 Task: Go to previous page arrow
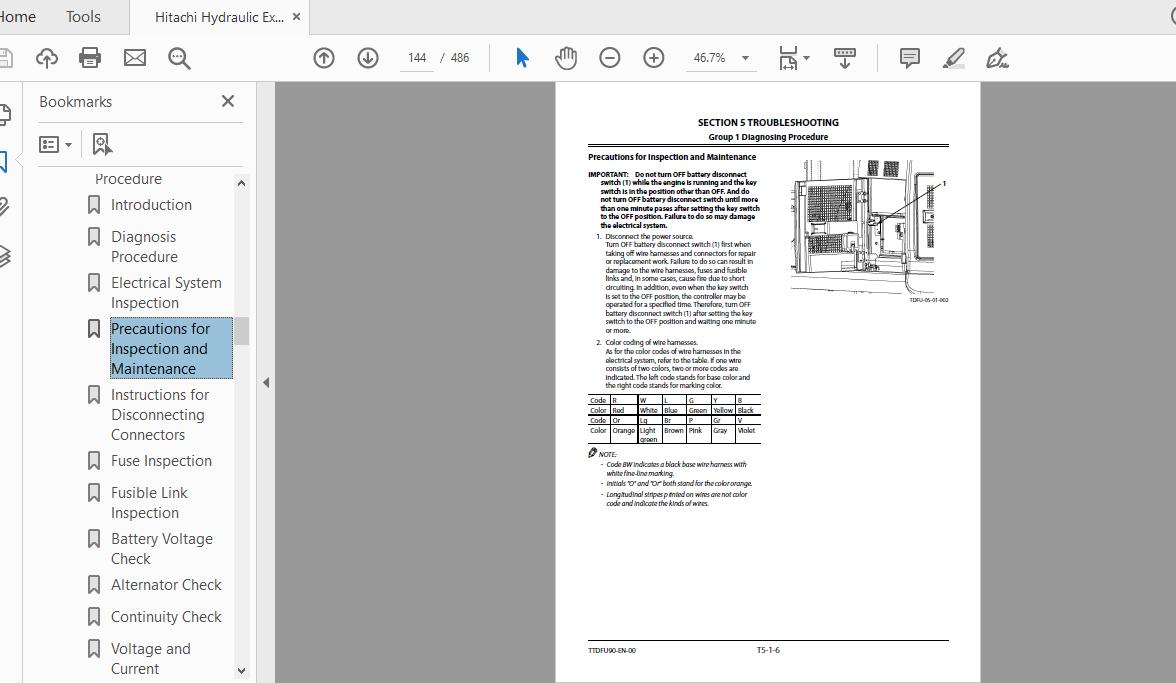coord(324,58)
